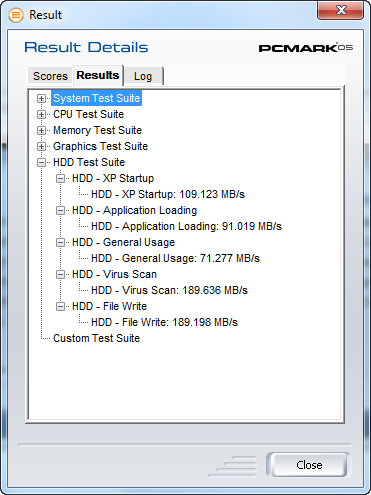Collapse the HDD - General Usage branch
The width and height of the screenshot is (371, 495).
coord(60,242)
